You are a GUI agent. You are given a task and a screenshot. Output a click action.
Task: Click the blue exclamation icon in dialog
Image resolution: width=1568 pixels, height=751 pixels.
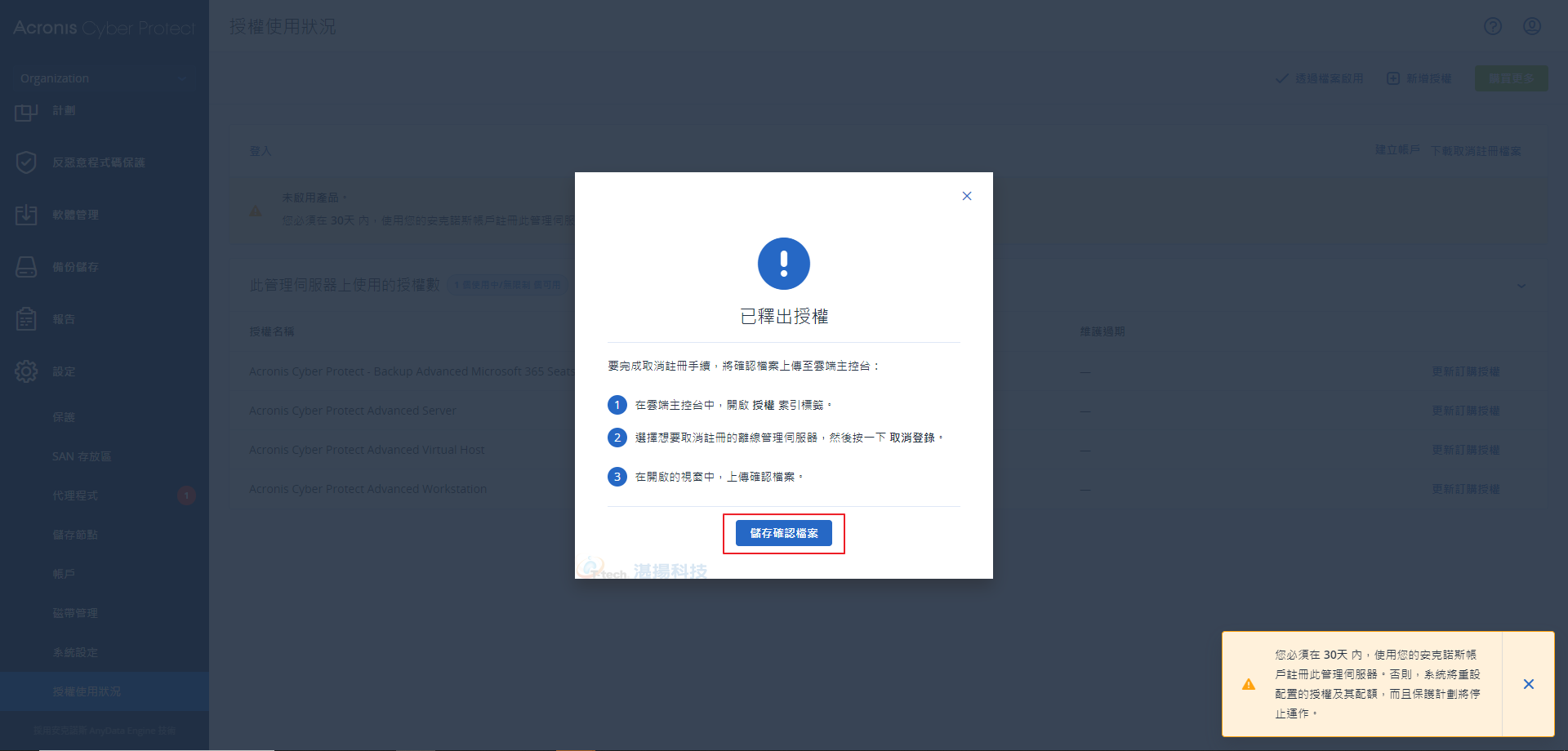point(784,264)
